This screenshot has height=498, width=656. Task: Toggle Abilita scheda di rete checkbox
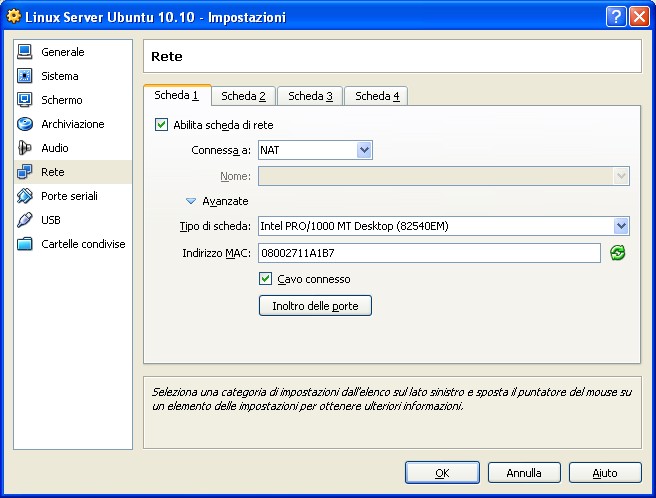tap(162, 125)
